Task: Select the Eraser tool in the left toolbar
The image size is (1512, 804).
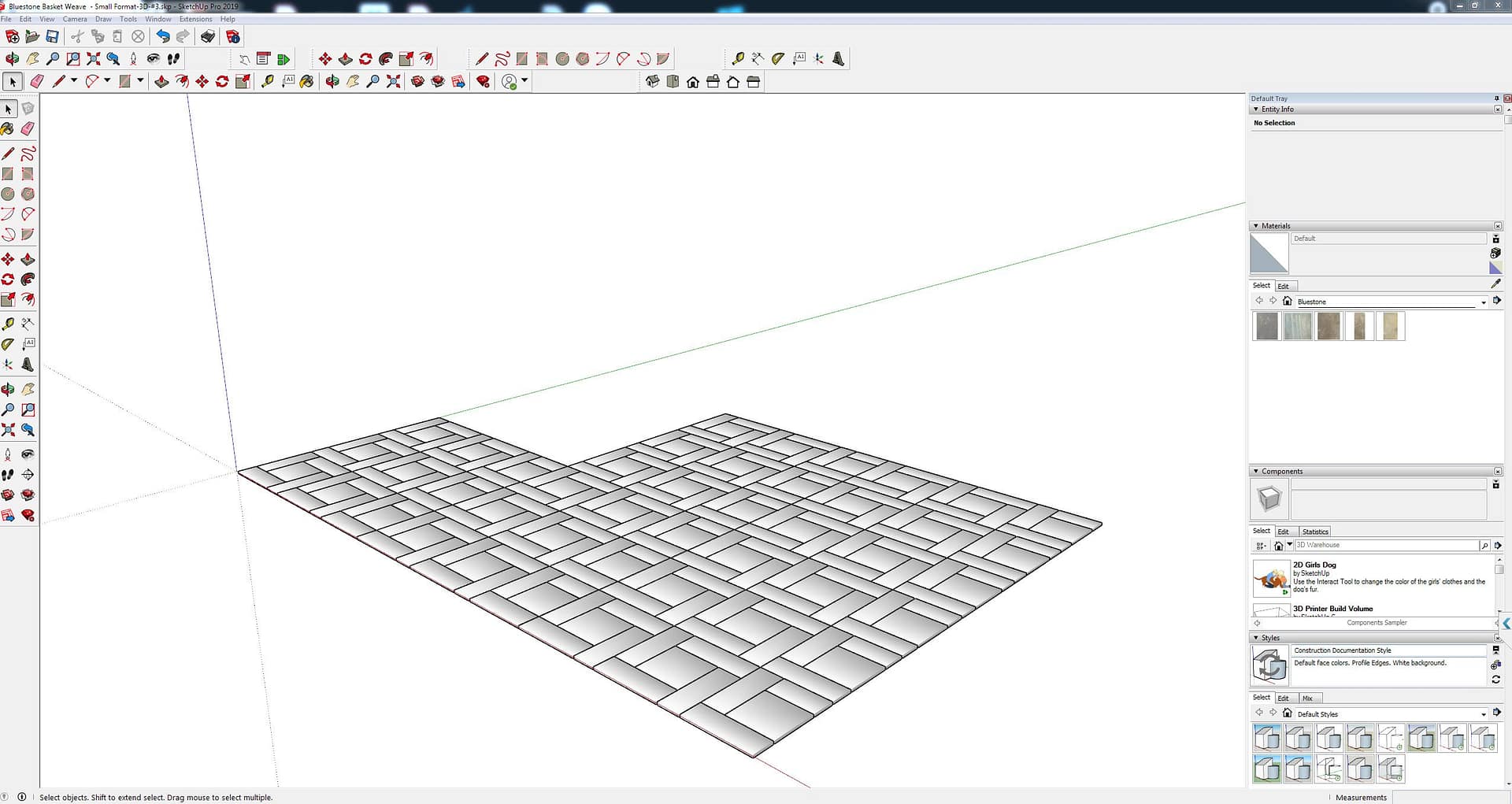Action: click(28, 128)
